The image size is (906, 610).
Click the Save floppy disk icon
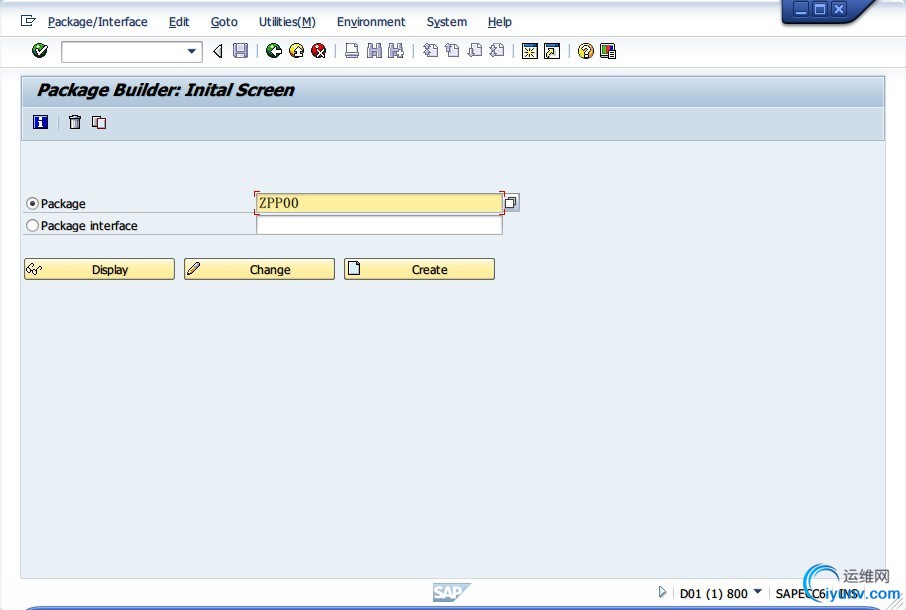(240, 51)
